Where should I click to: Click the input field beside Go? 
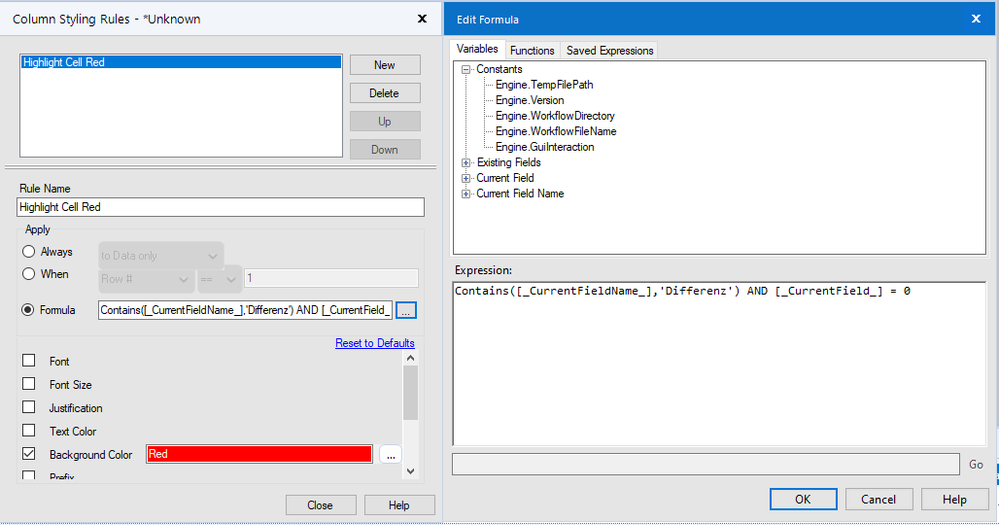pyautogui.click(x=706, y=464)
